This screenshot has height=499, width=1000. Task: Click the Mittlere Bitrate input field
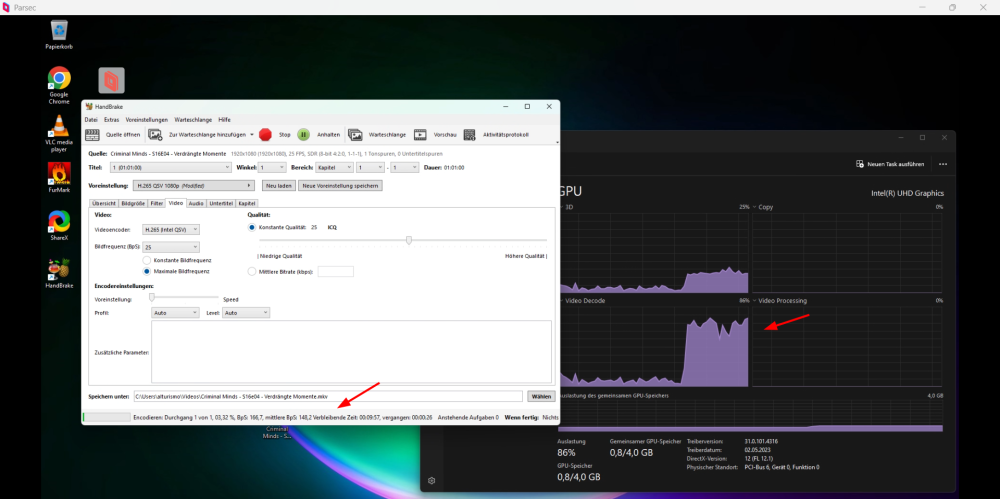click(335, 271)
